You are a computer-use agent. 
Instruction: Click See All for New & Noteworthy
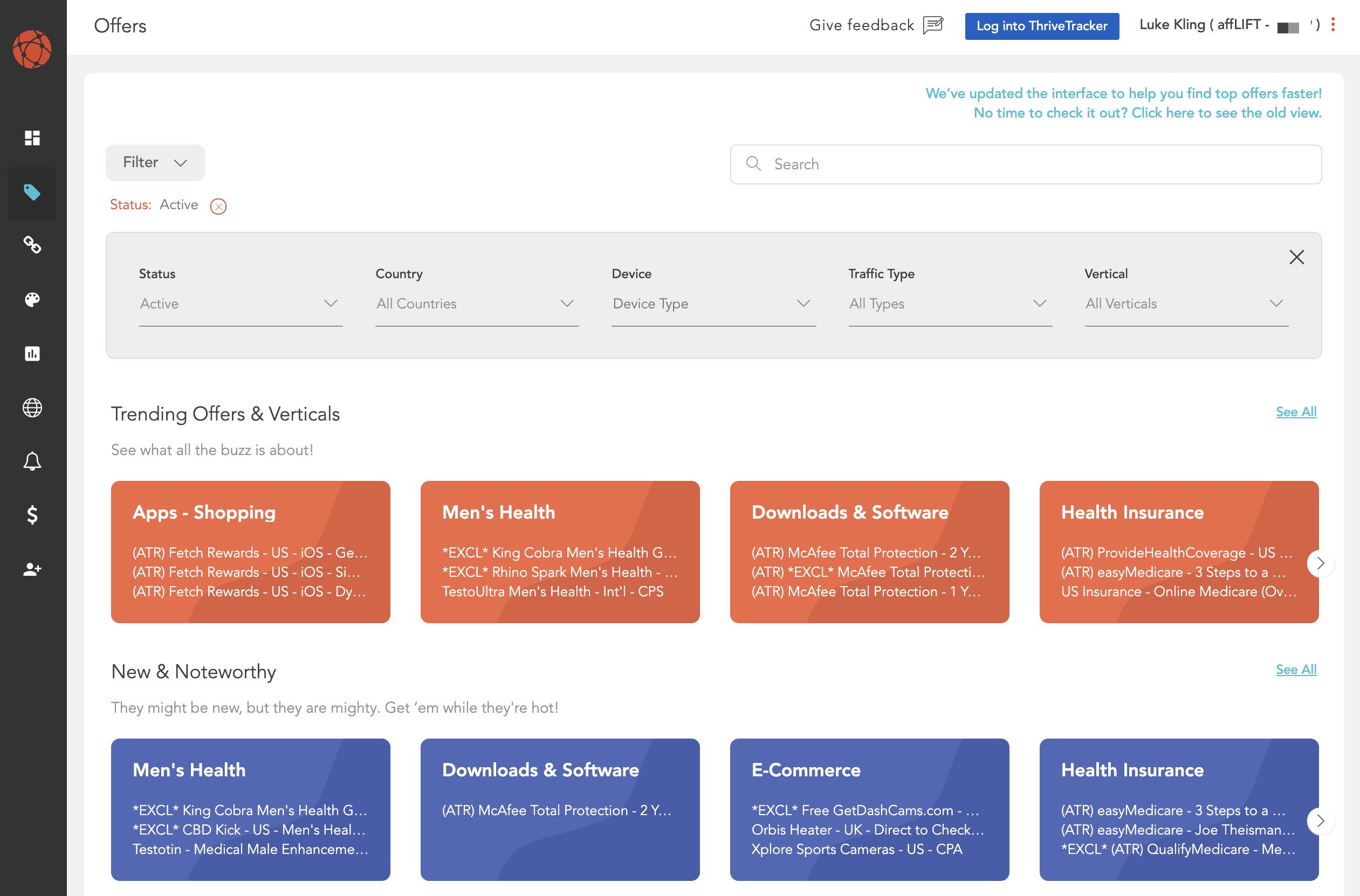[1296, 670]
